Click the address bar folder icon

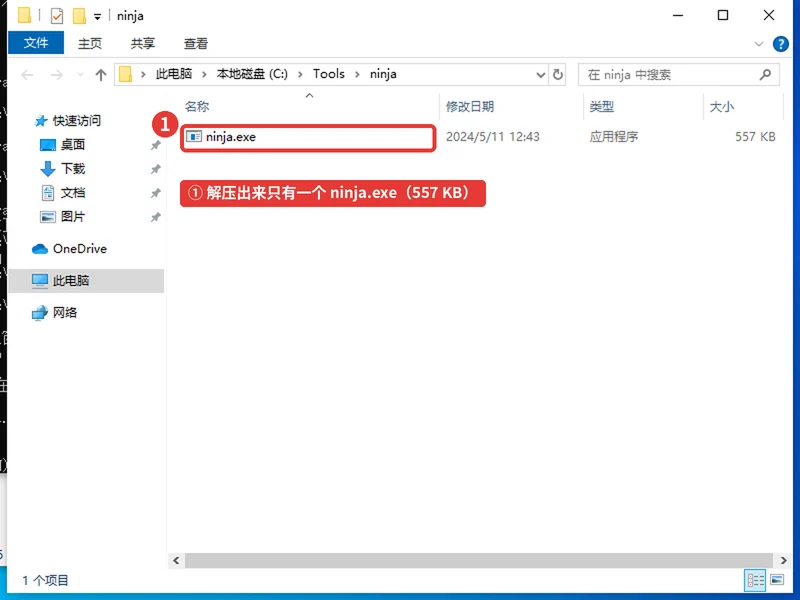click(126, 74)
